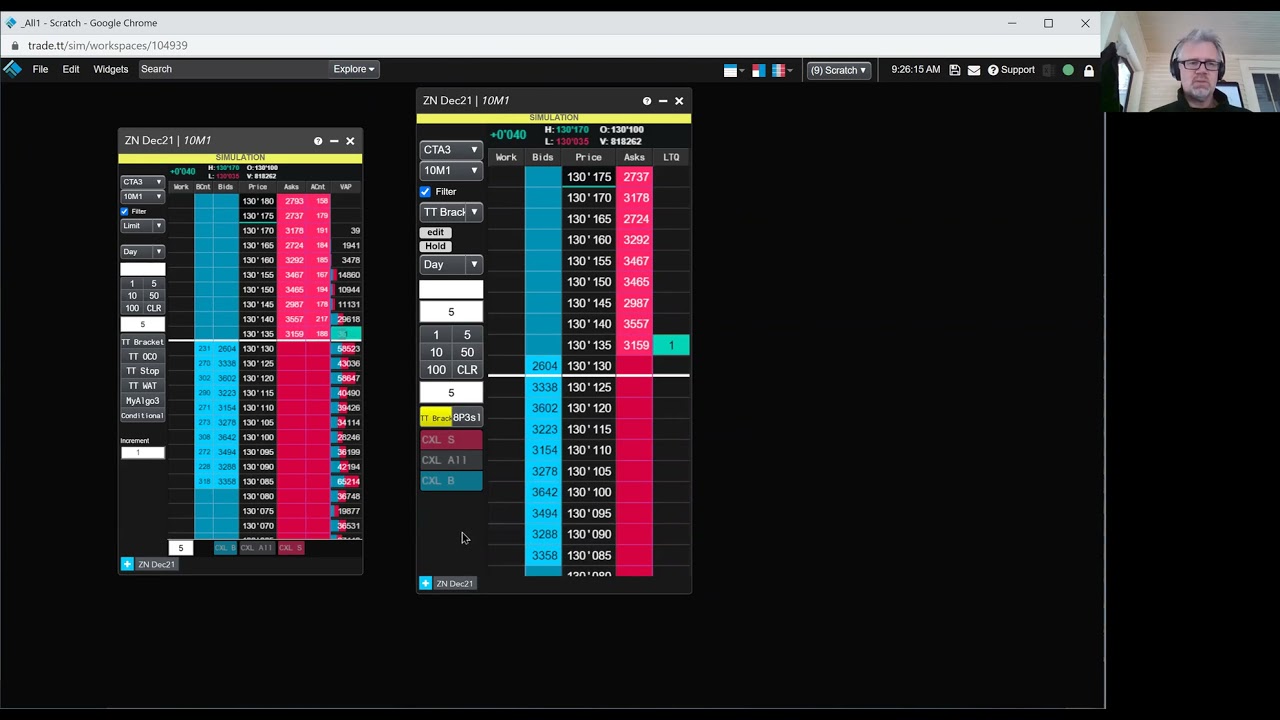This screenshot has height=720, width=1280.
Task: Toggle Filter checkbox in left widget
Action: (125, 211)
